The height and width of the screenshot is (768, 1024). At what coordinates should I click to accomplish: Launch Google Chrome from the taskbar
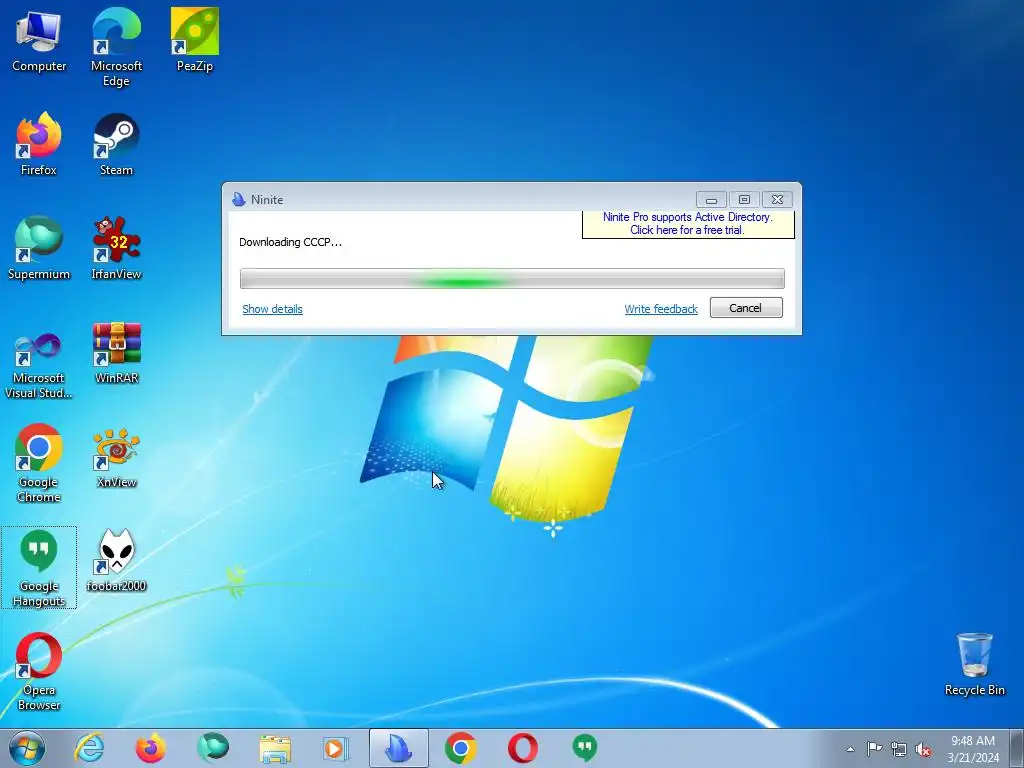point(460,748)
